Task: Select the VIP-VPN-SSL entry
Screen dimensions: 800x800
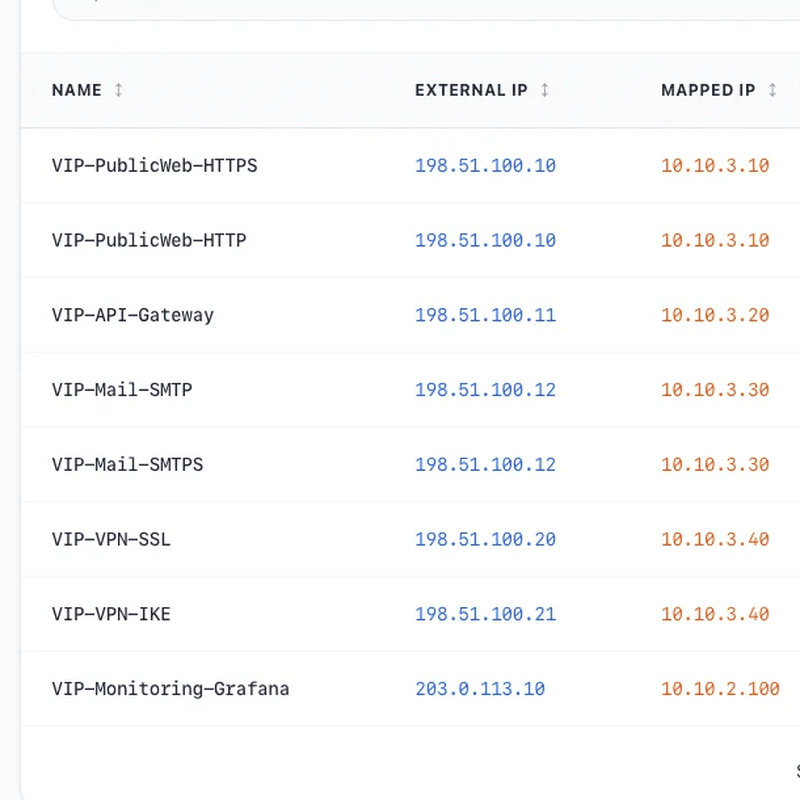Action: coord(111,539)
